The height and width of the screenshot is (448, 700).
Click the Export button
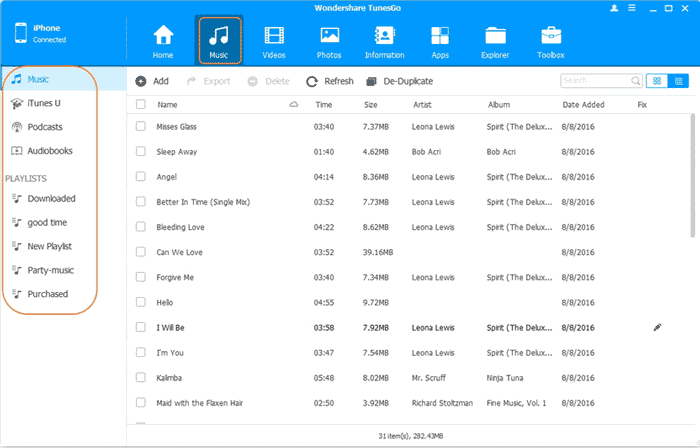click(x=208, y=81)
